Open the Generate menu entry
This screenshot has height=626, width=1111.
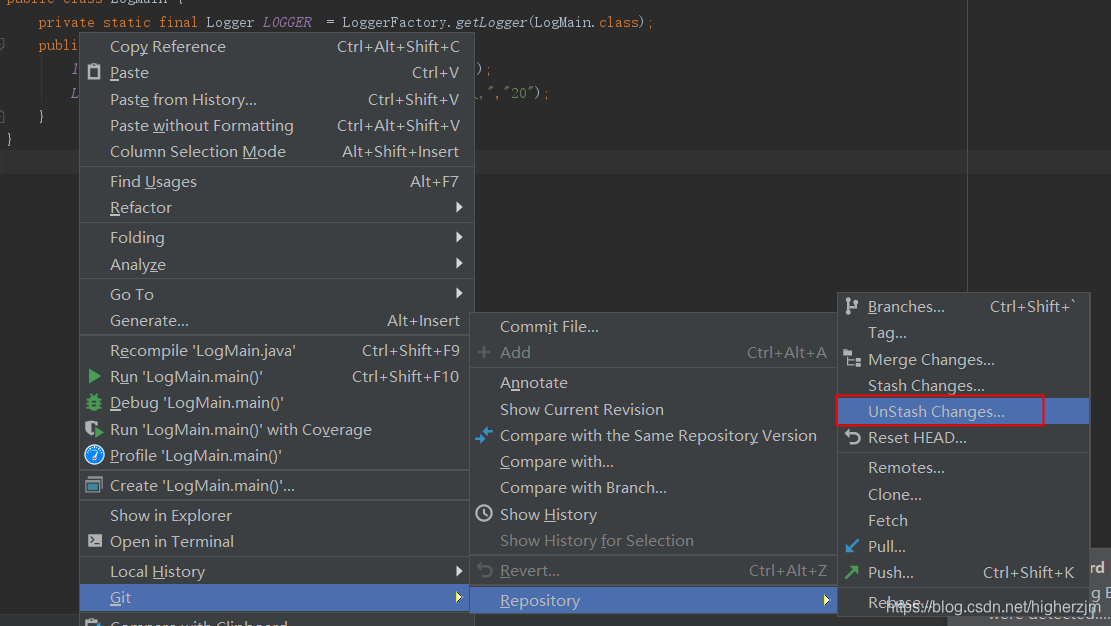276,320
